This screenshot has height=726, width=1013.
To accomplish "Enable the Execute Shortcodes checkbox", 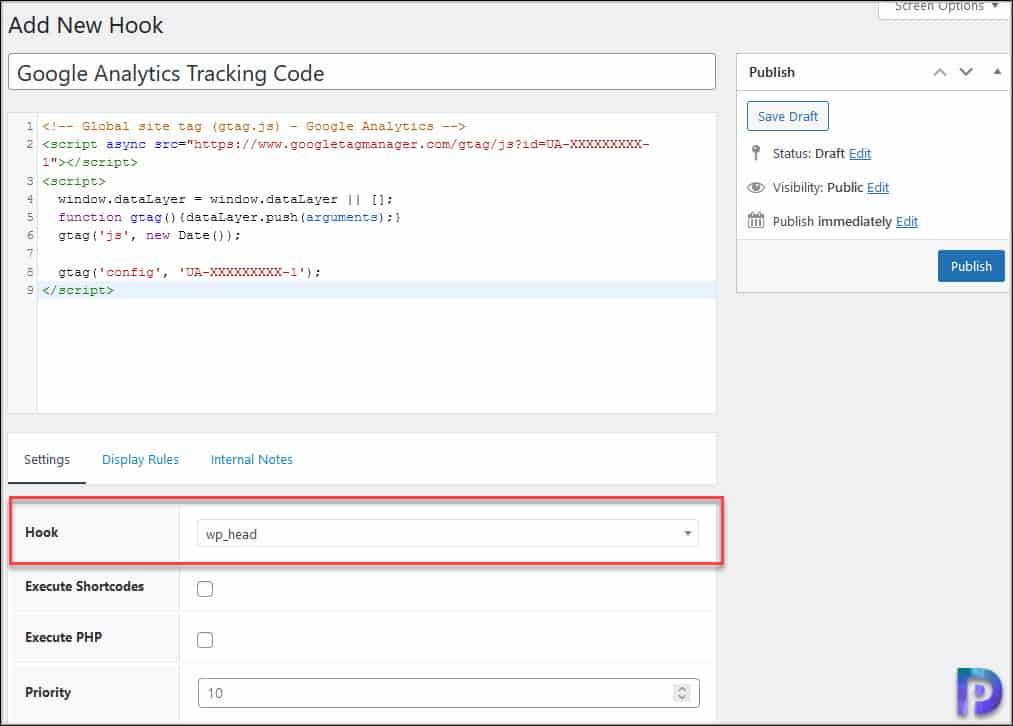I will [x=205, y=588].
